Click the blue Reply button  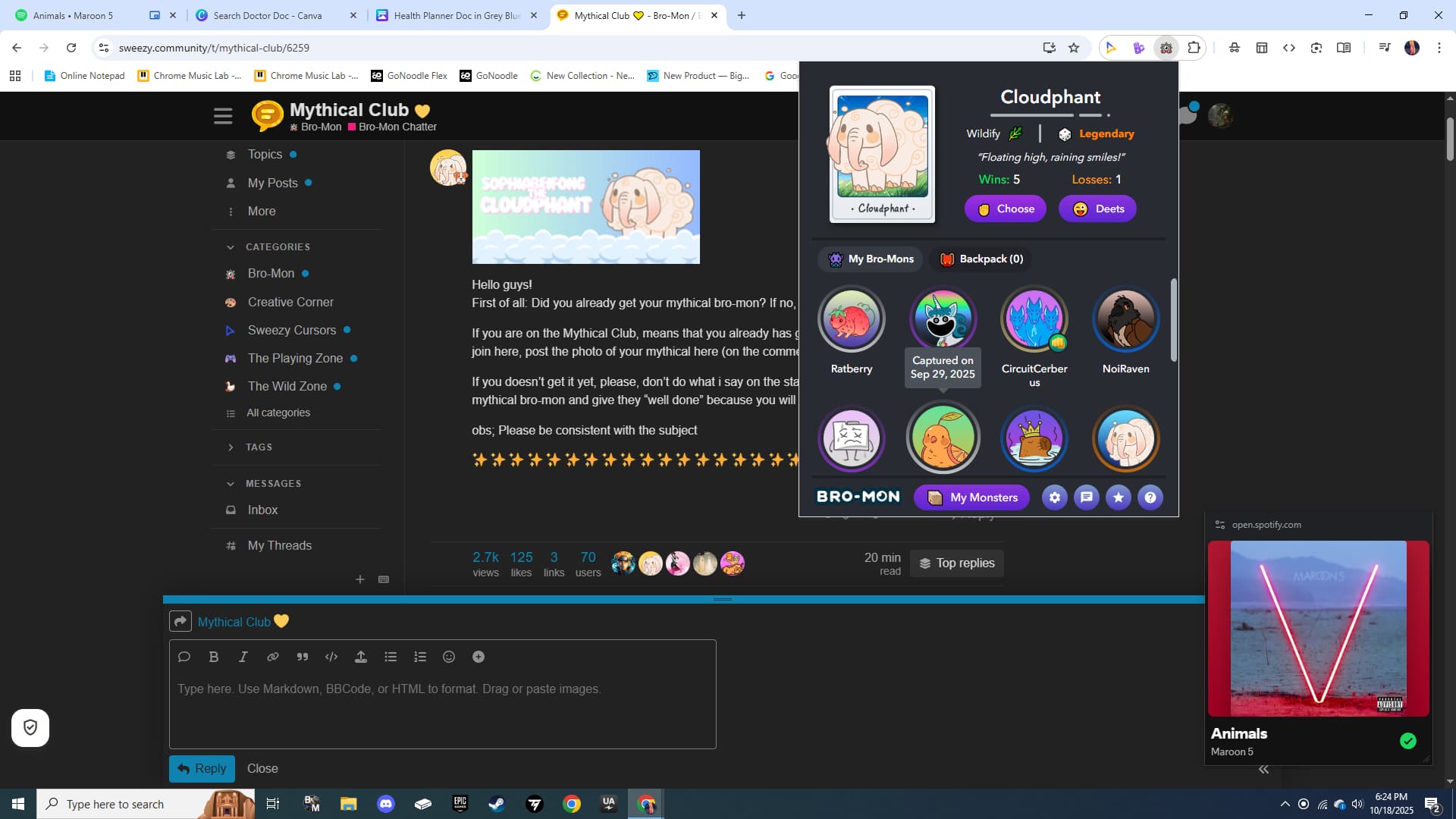click(202, 768)
